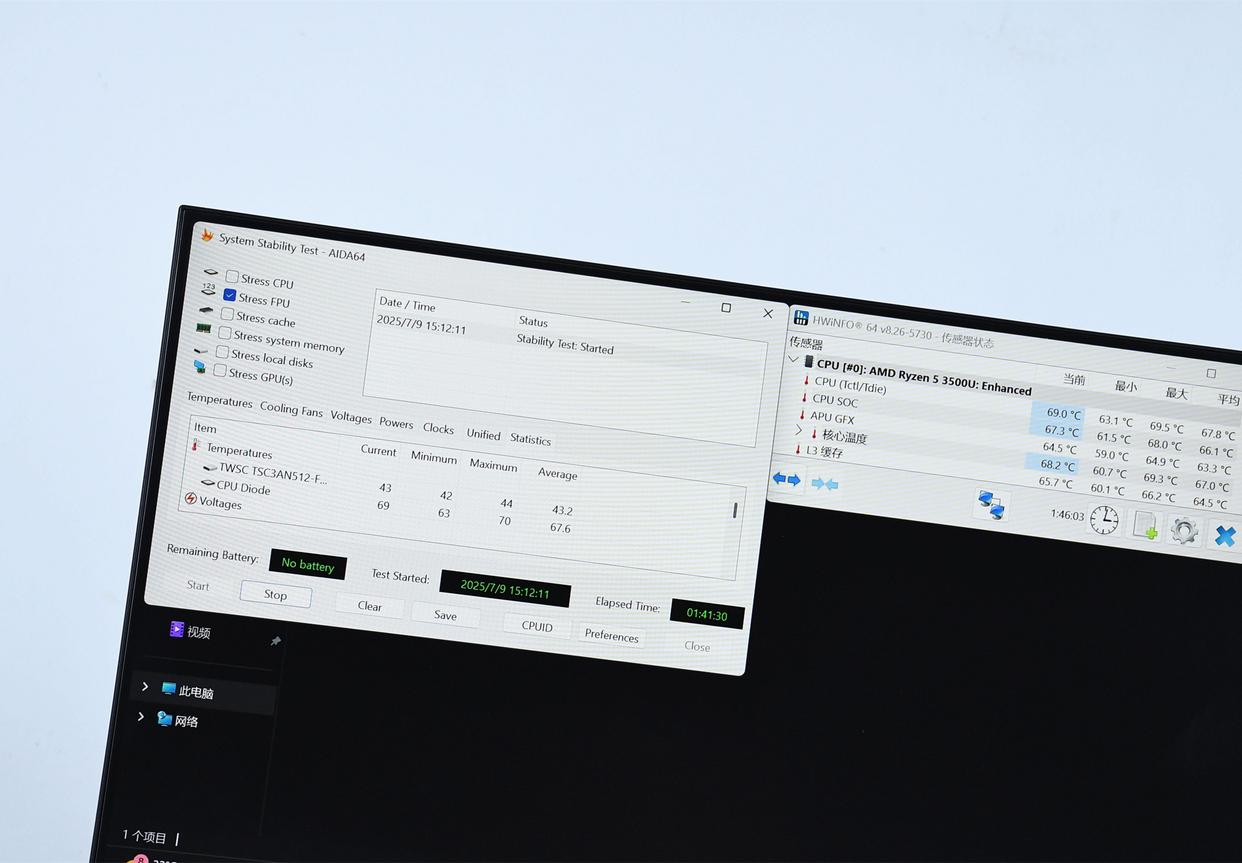Open HWiNFO settings via gear icon
Image resolution: width=1242 pixels, height=863 pixels.
[1184, 530]
